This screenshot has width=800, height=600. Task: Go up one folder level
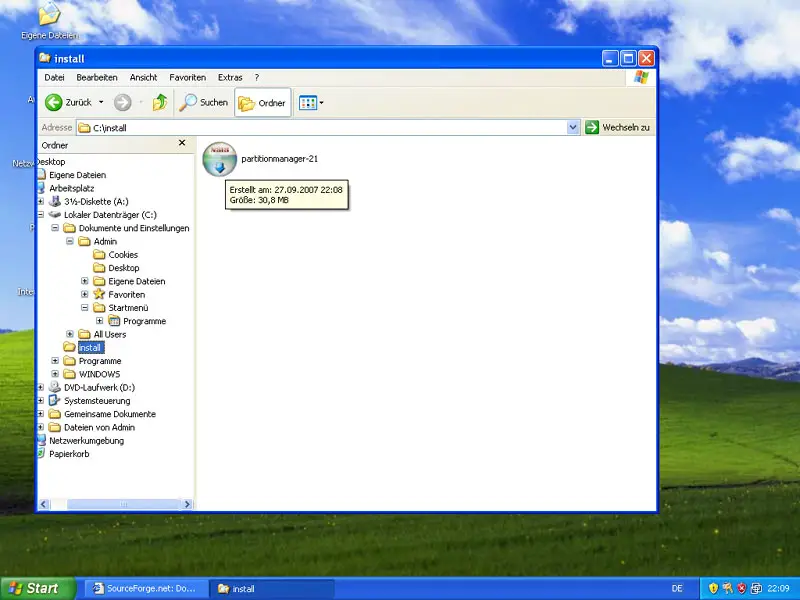(160, 103)
